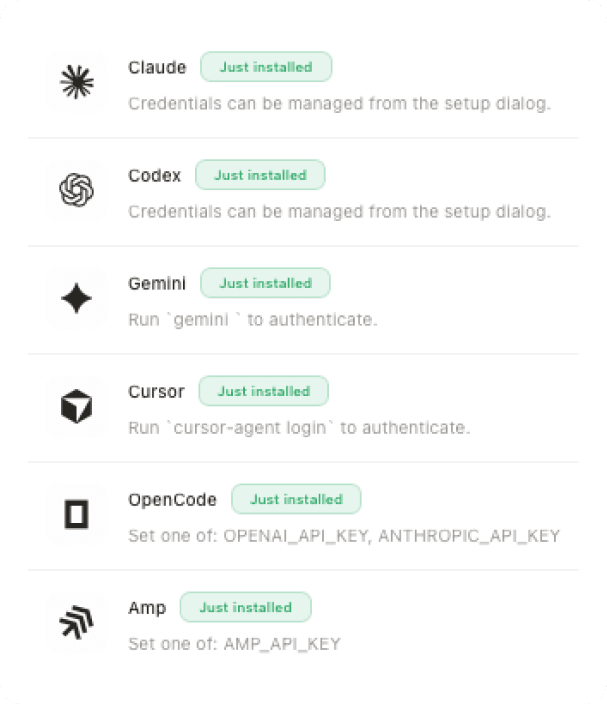Select the Claude agent name
The width and height of the screenshot is (607, 704).
pos(157,68)
